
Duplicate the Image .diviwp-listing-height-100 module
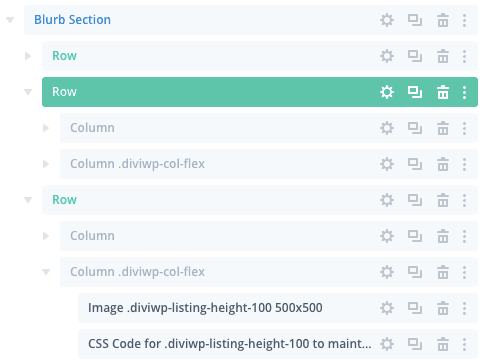(x=415, y=308)
